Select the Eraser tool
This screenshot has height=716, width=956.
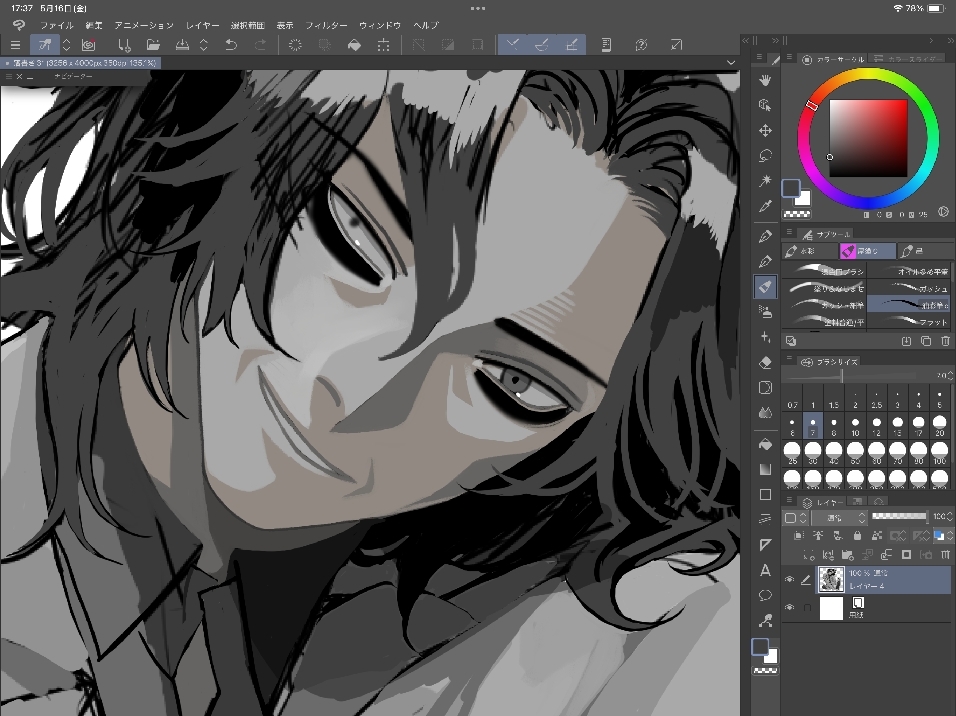pos(765,363)
